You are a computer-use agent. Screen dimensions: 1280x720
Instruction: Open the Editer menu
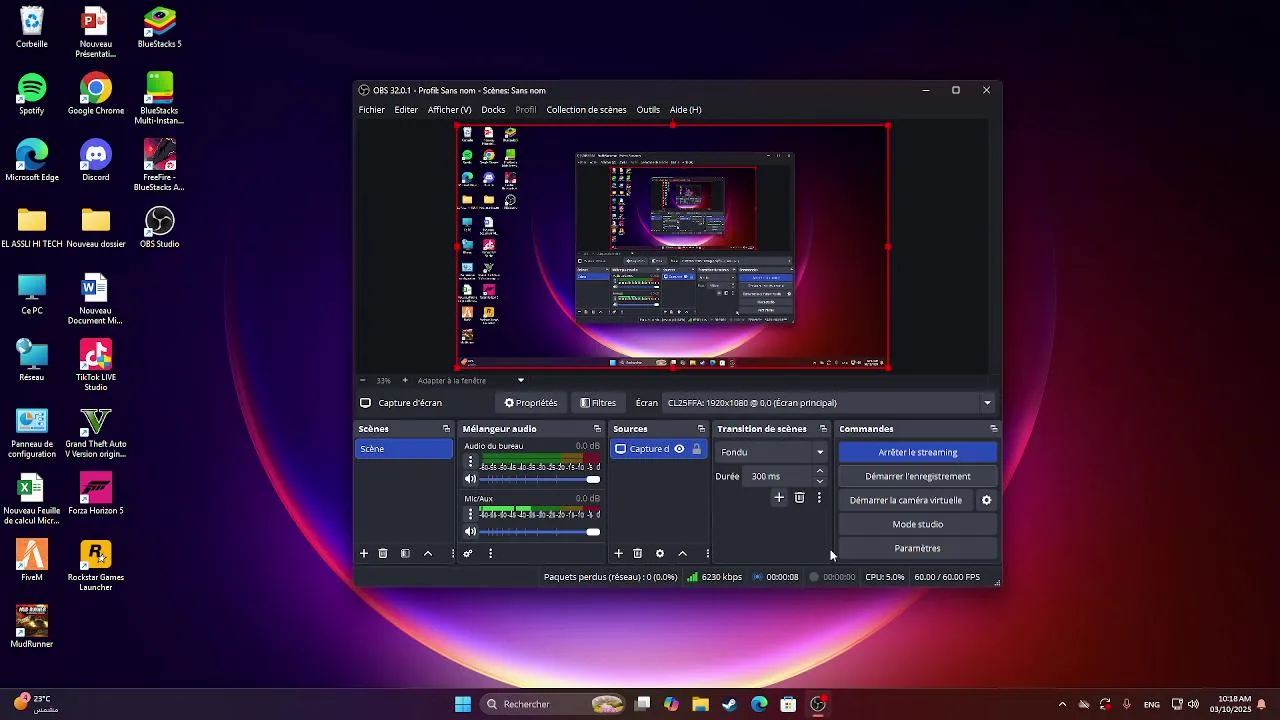(406, 110)
